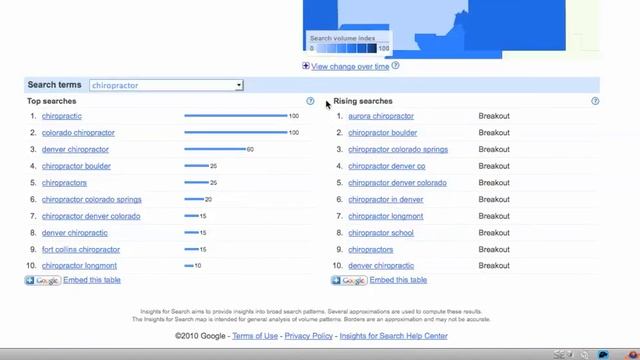The image size is (640, 360).
Task: Click Embed this table under Rising searches
Action: [398, 280]
